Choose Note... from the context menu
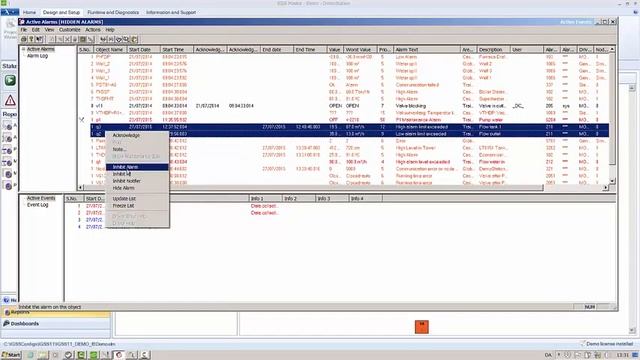Viewport: 640px width, 360px height. pyautogui.click(x=137, y=149)
